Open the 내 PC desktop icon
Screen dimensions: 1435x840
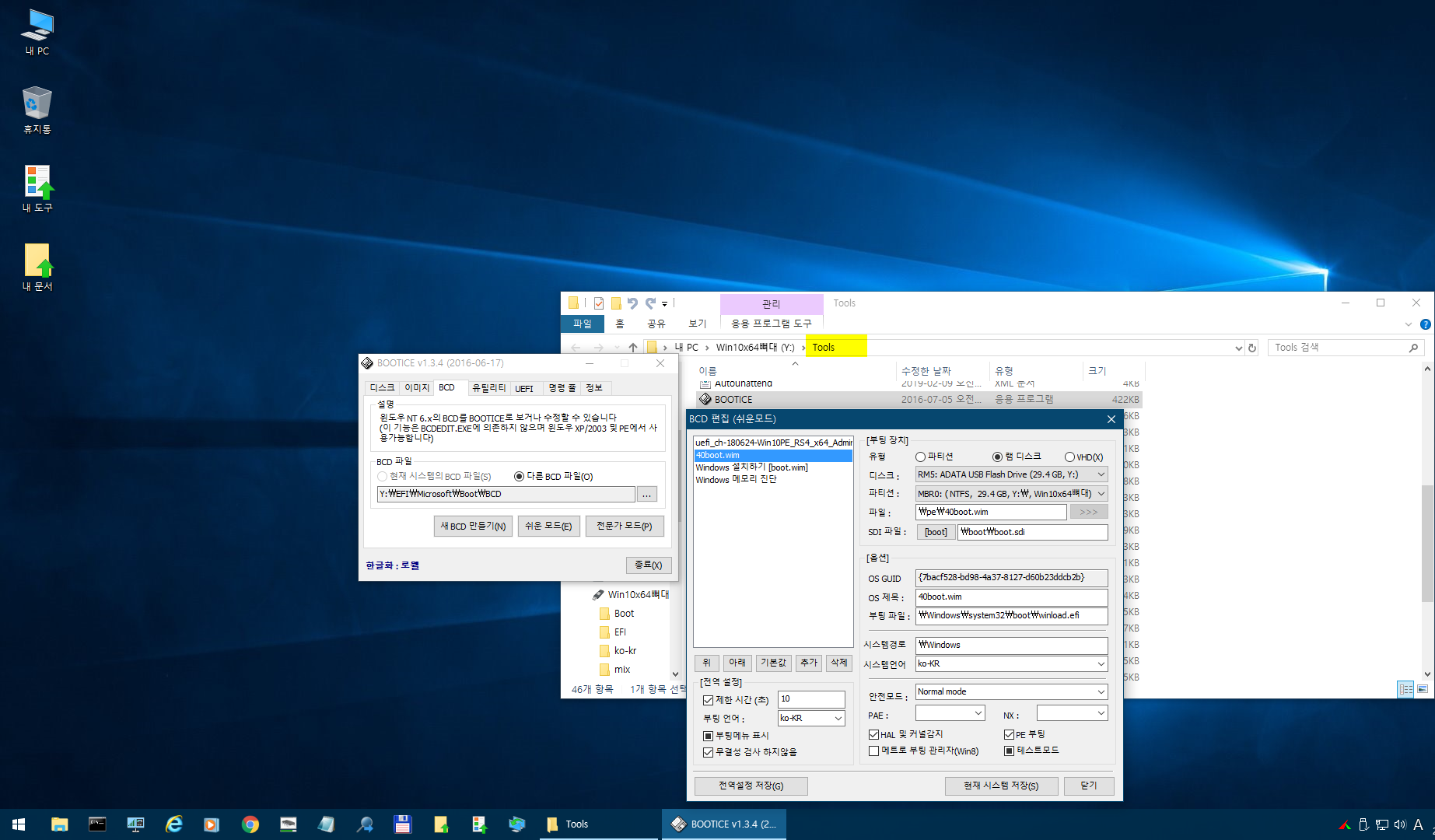click(x=37, y=33)
